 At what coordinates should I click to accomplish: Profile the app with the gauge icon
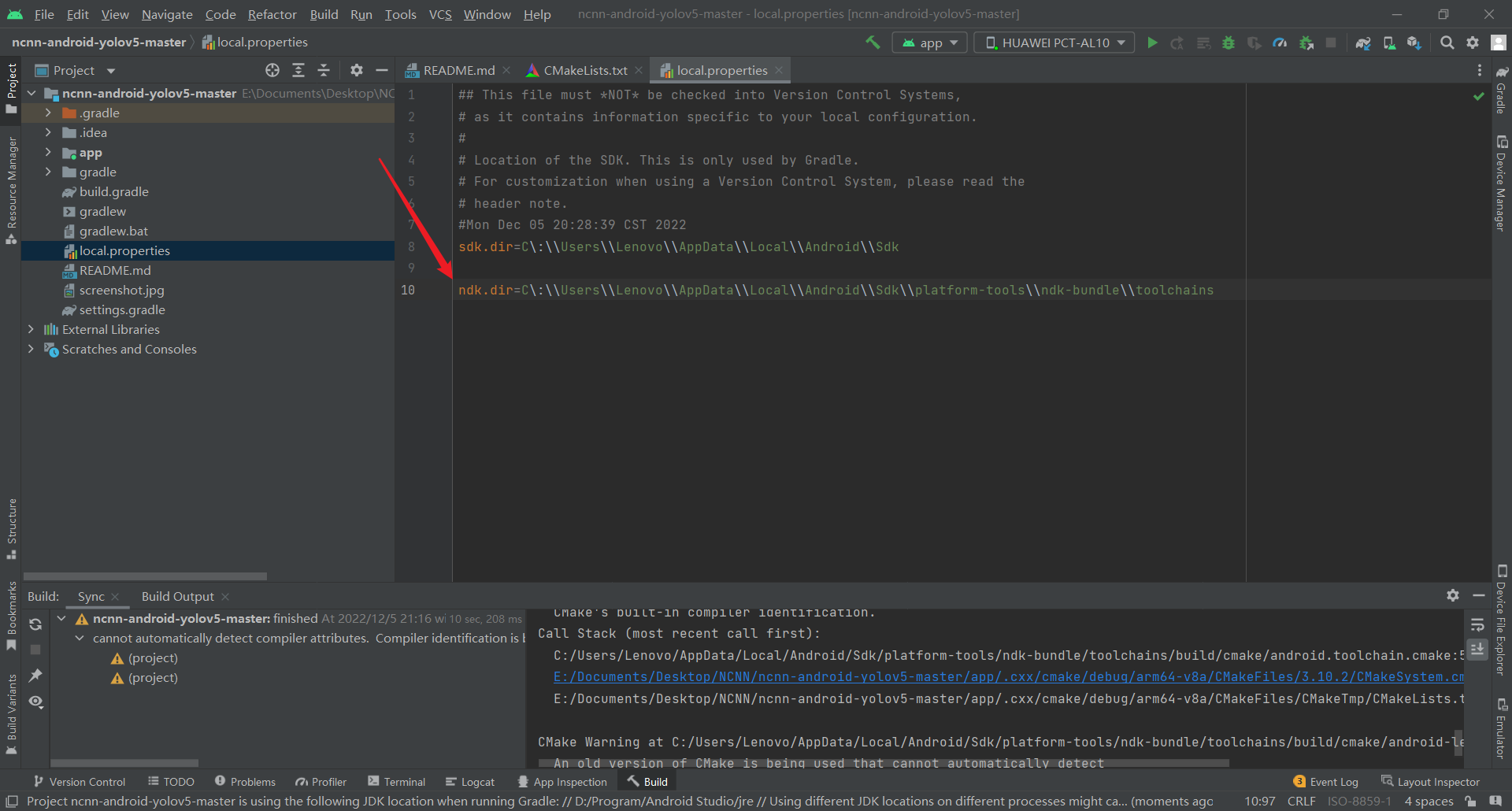coord(1279,43)
